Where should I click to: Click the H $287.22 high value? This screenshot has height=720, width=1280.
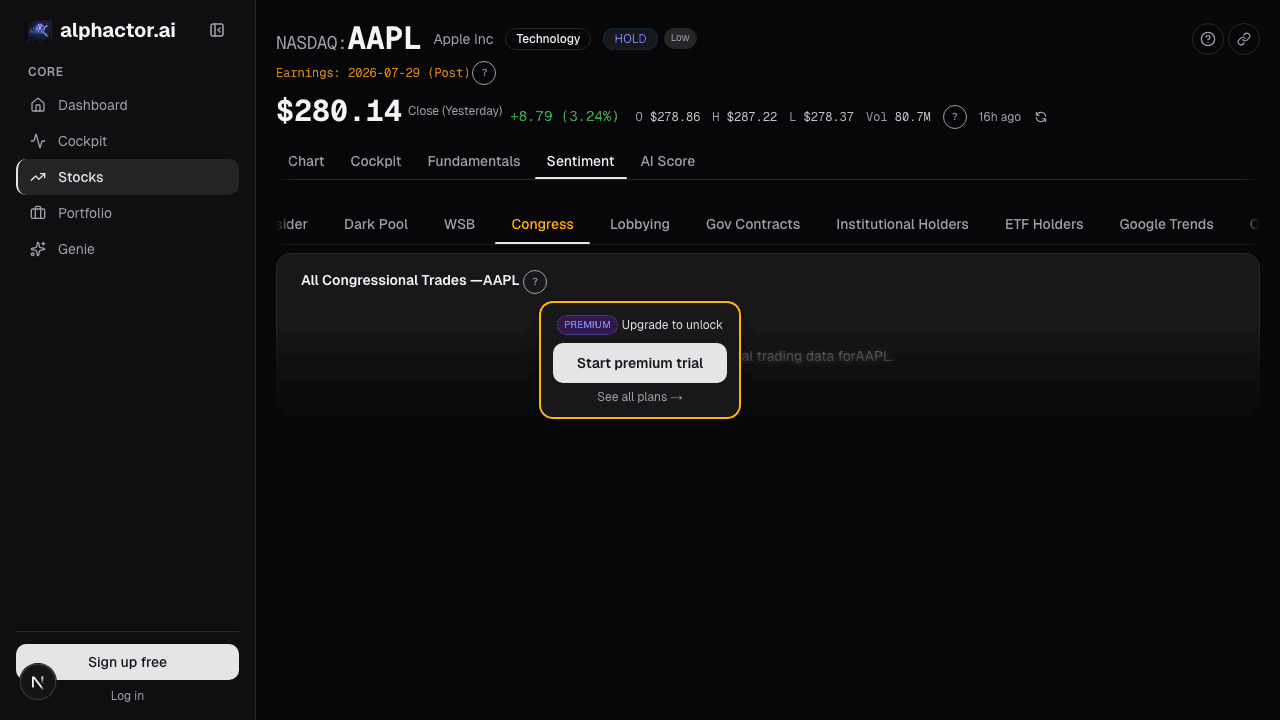pos(744,117)
